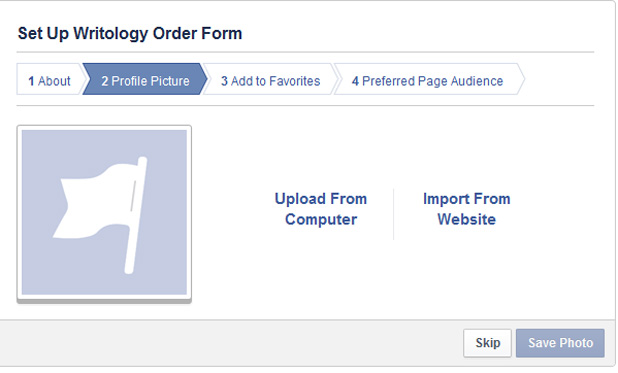Click the white flag icon in the placeholder

101,215
